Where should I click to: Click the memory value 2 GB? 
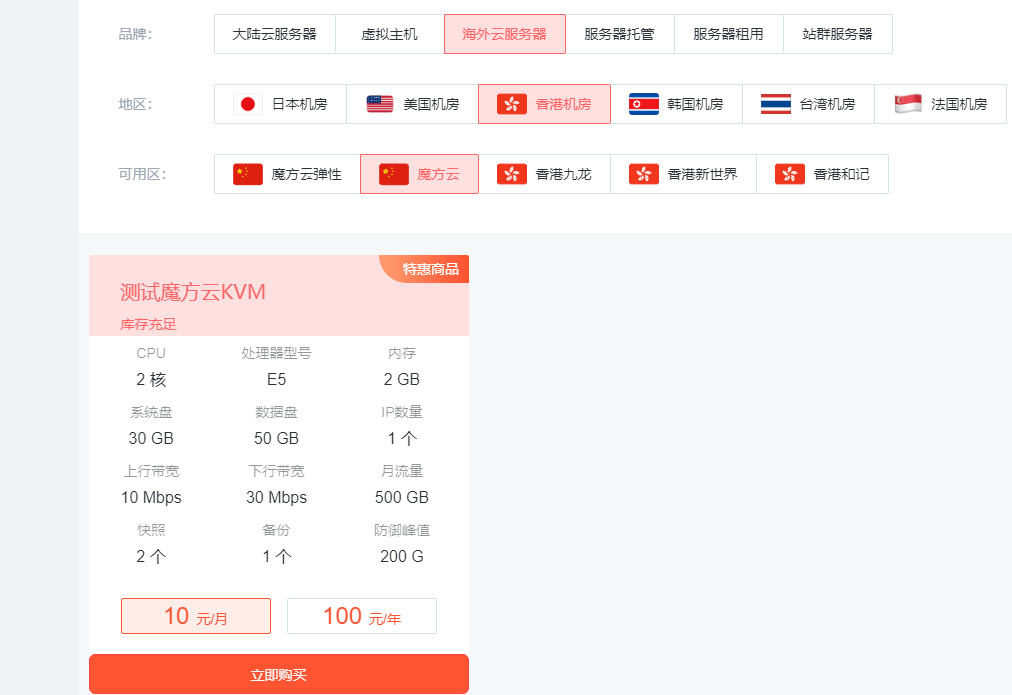point(401,379)
